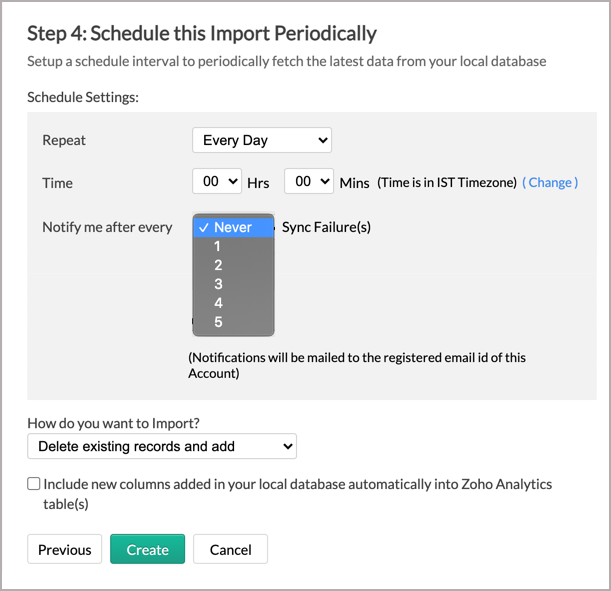Click the 'Notify me after every' label
This screenshot has height=591, width=611.
[107, 227]
